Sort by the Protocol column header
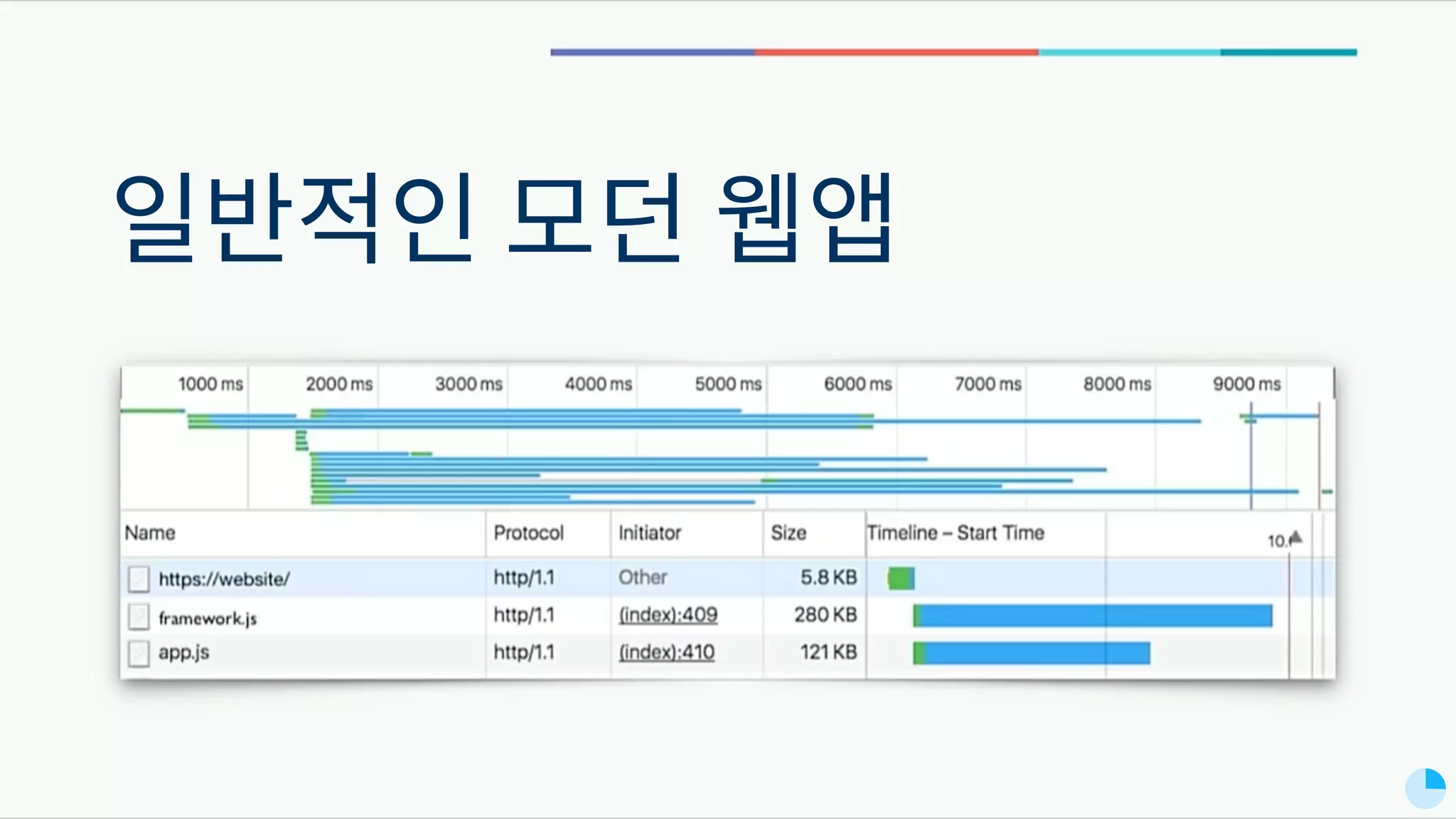 pyautogui.click(x=528, y=533)
